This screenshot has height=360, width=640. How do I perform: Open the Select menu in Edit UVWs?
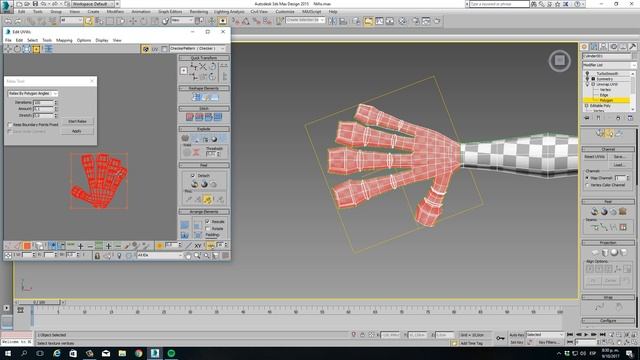point(32,40)
